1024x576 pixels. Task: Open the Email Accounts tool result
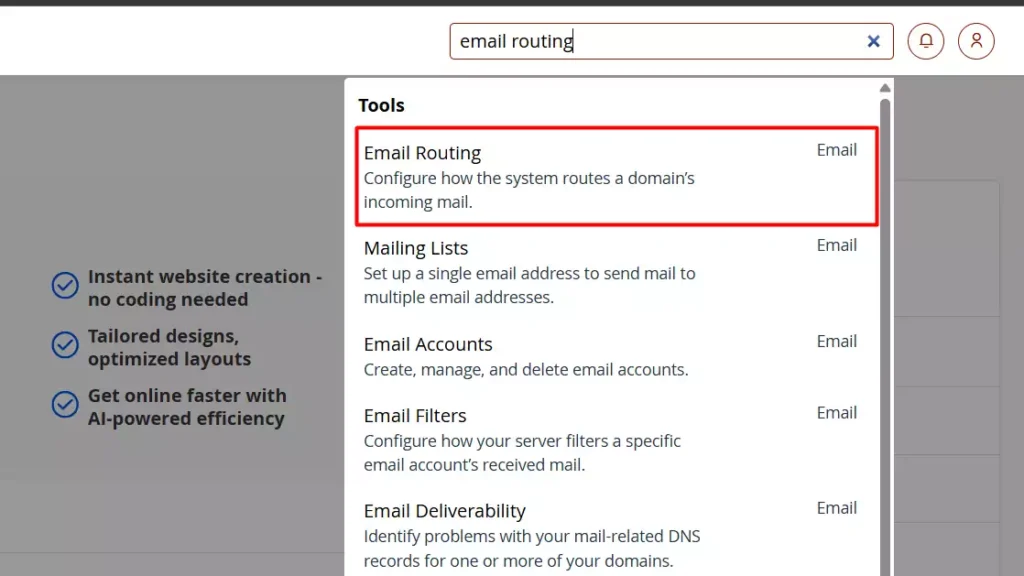616,356
